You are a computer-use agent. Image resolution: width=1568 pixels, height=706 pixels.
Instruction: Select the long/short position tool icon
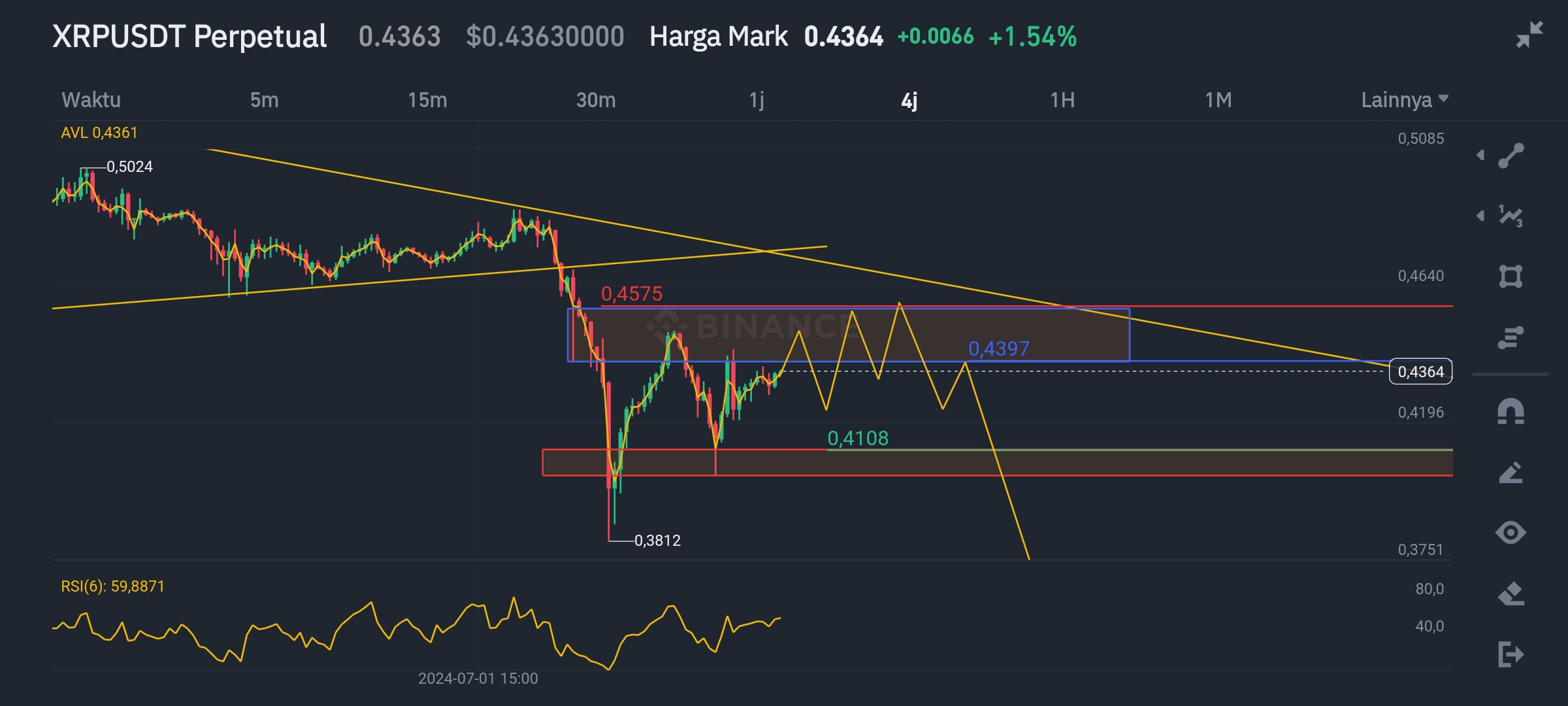coord(1511,337)
